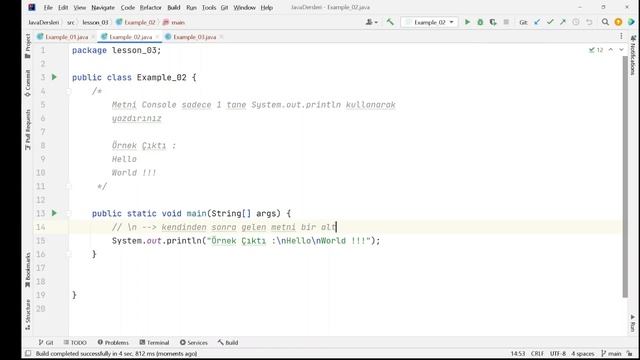Viewport: 640px width, 360px height.
Task: Close the Example_02.java tab
Action: (157, 37)
